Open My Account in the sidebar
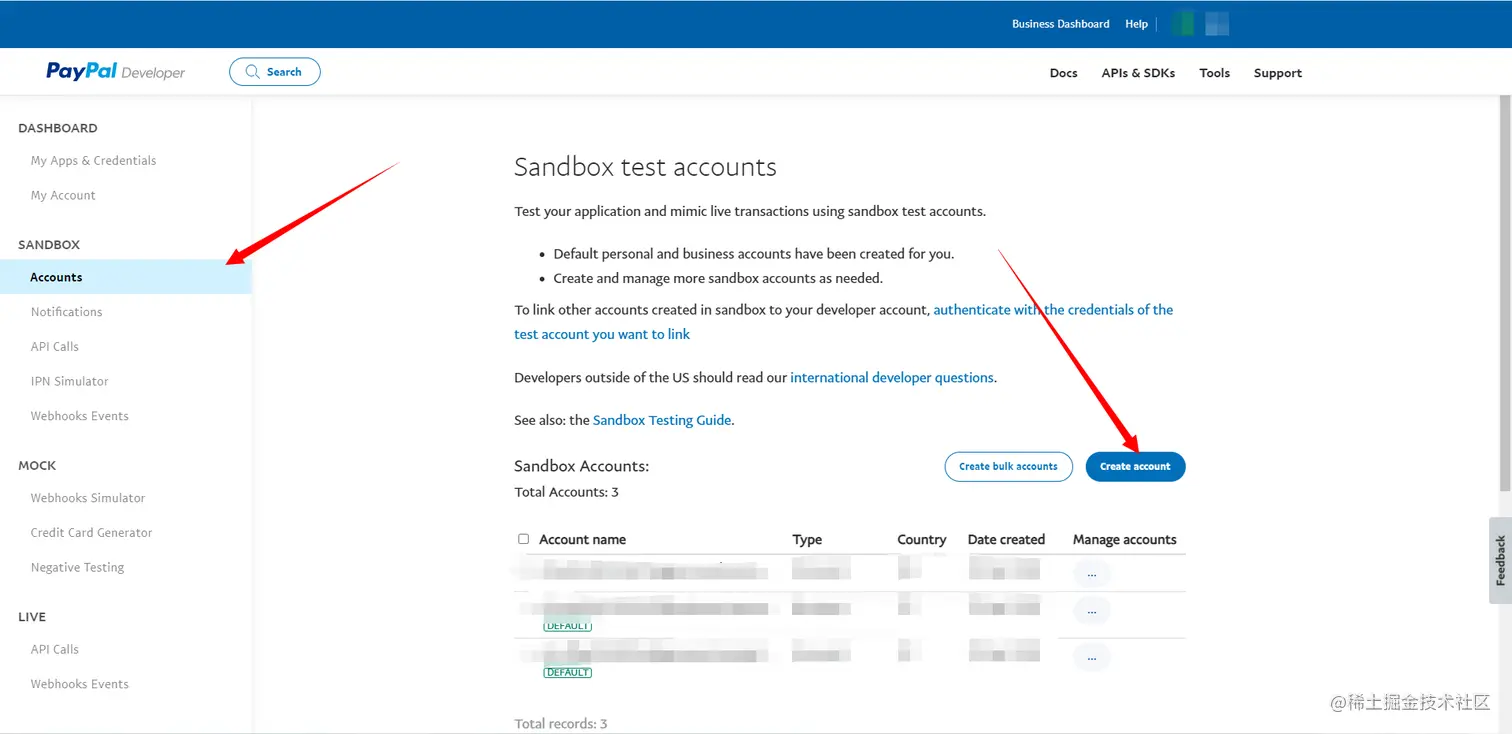Image resolution: width=1512 pixels, height=734 pixels. (x=63, y=195)
